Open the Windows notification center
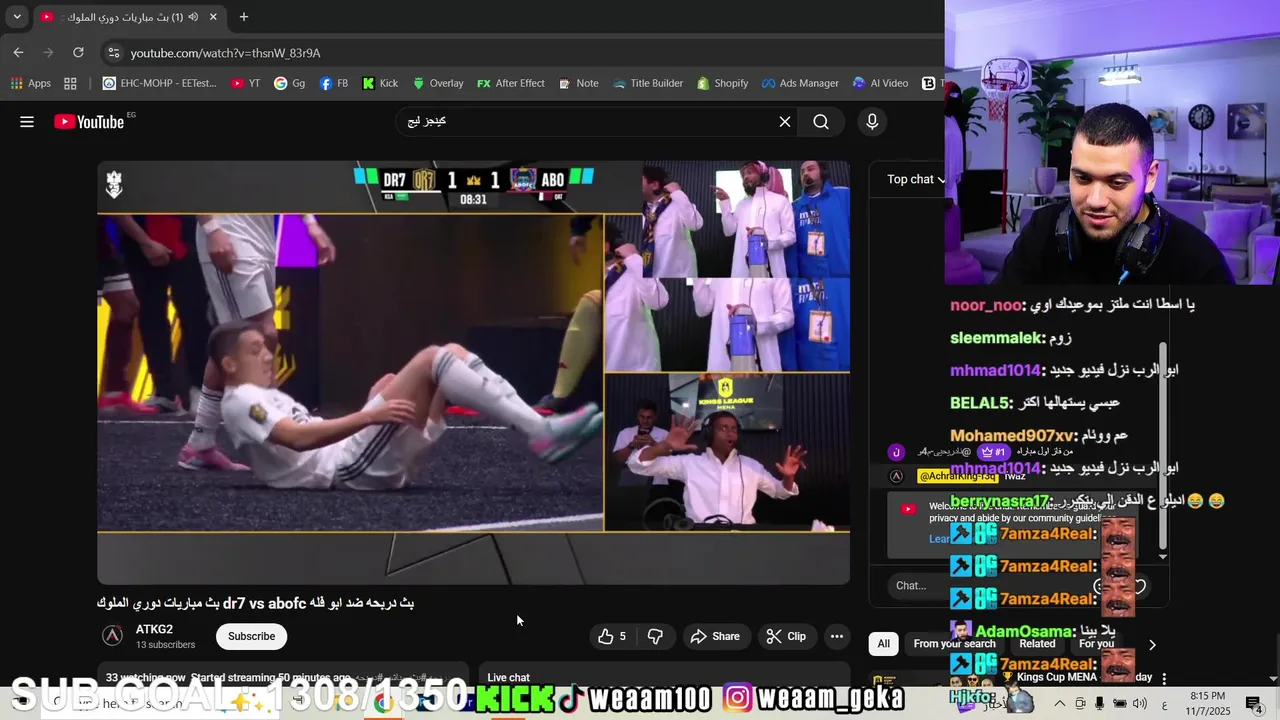 pyautogui.click(x=1254, y=703)
